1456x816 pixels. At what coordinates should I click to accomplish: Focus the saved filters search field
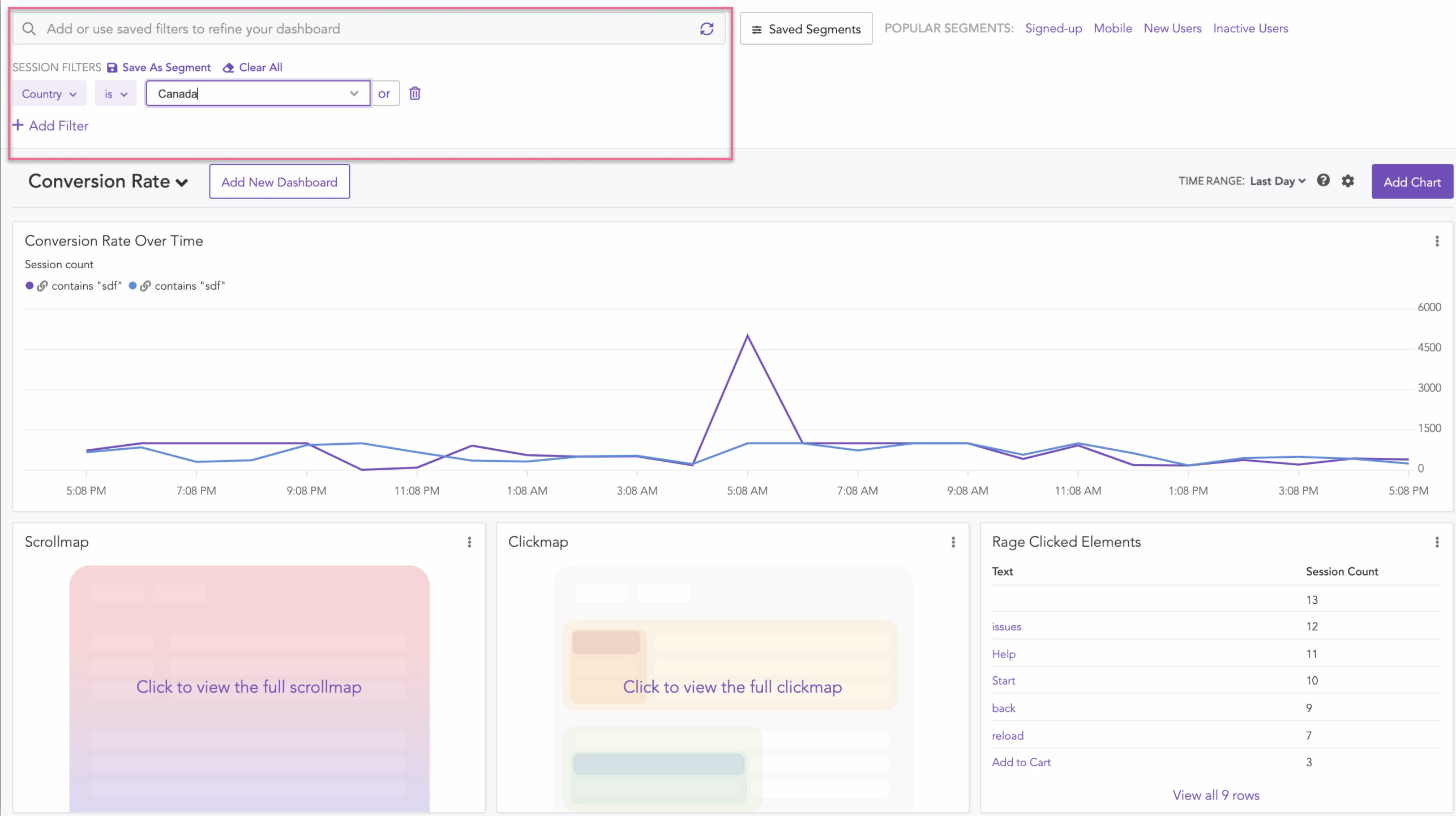tap(362, 29)
